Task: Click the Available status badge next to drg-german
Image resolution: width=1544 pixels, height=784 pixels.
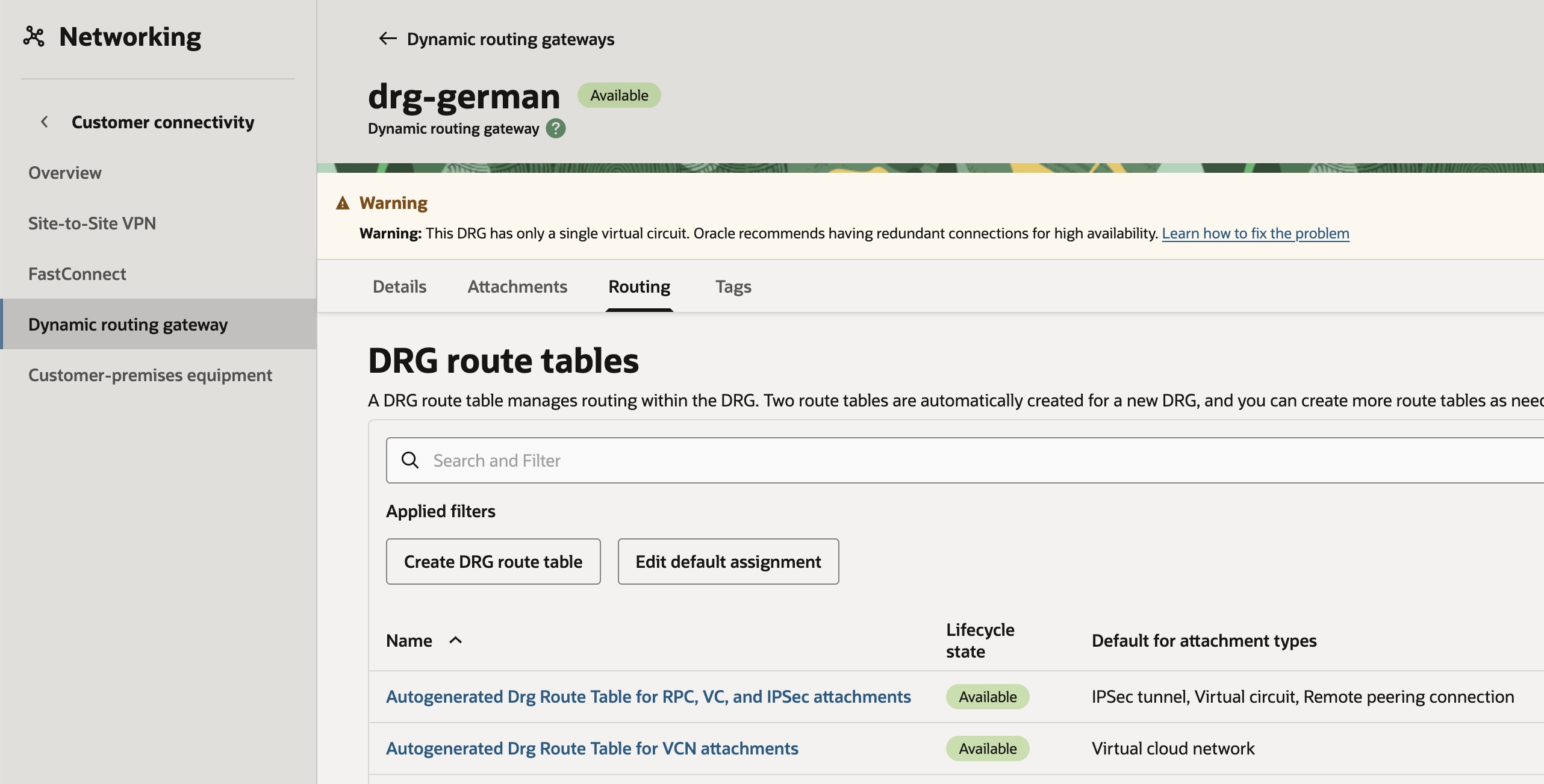Action: pos(618,95)
